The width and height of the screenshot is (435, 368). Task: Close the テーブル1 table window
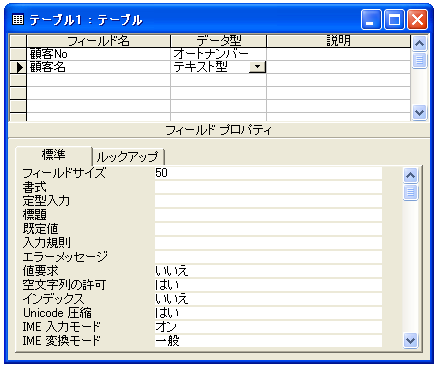(417, 20)
